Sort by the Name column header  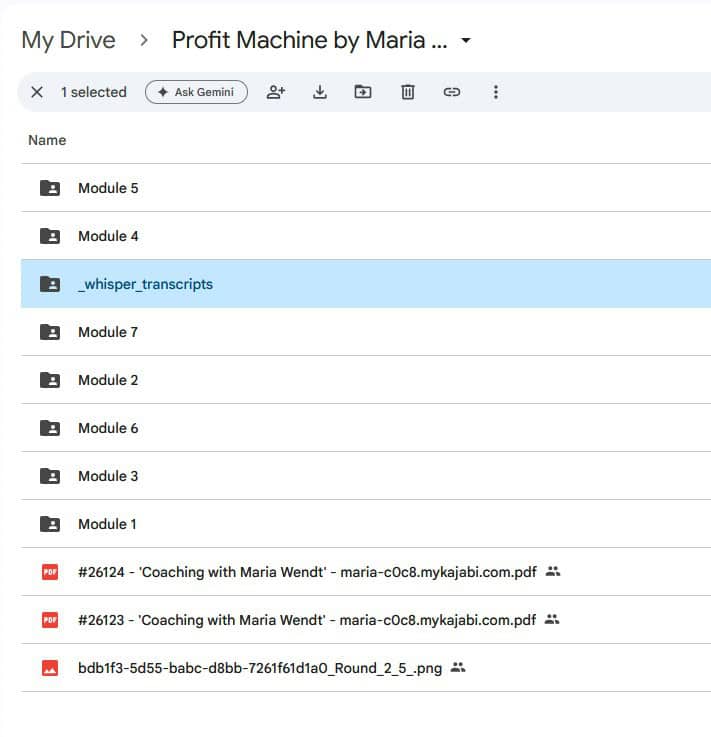click(x=47, y=140)
